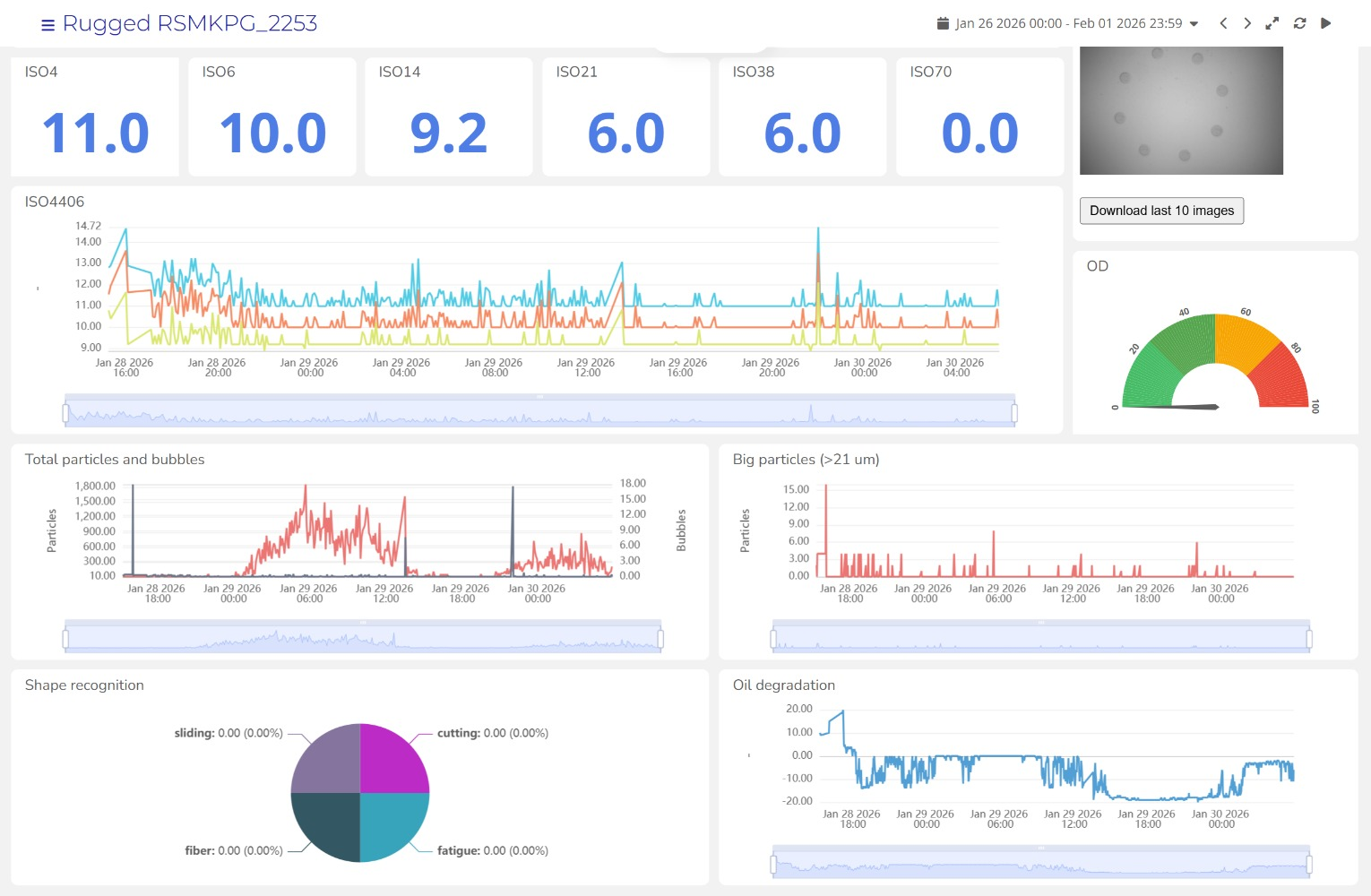1371x896 pixels.
Task: Open the oil sample camera image thumbnail
Action: click(1181, 110)
